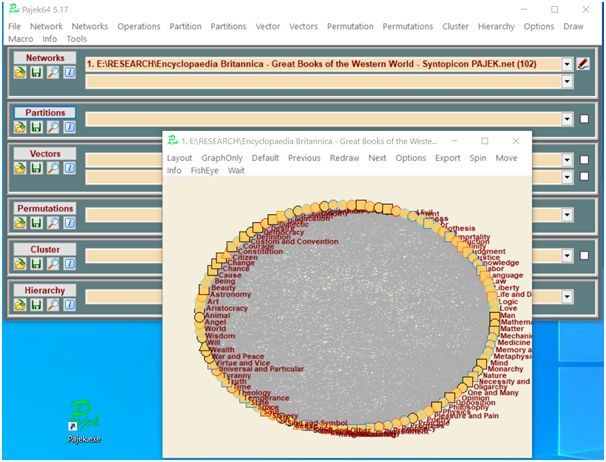
Task: Click the Partitions label button
Action: [x=45, y=113]
